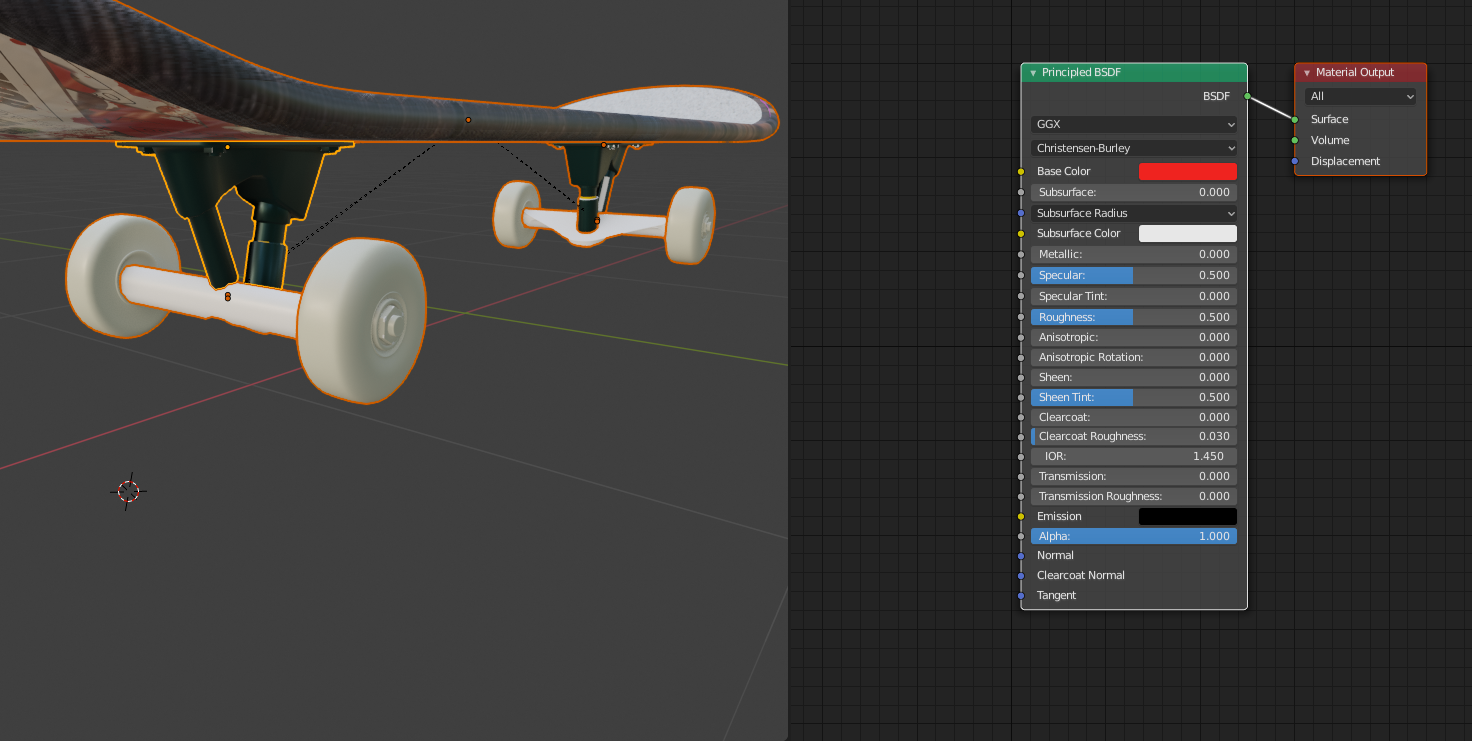Screen dimensions: 1472x741
Task: Click the Tangent input socket
Action: click(x=1021, y=595)
